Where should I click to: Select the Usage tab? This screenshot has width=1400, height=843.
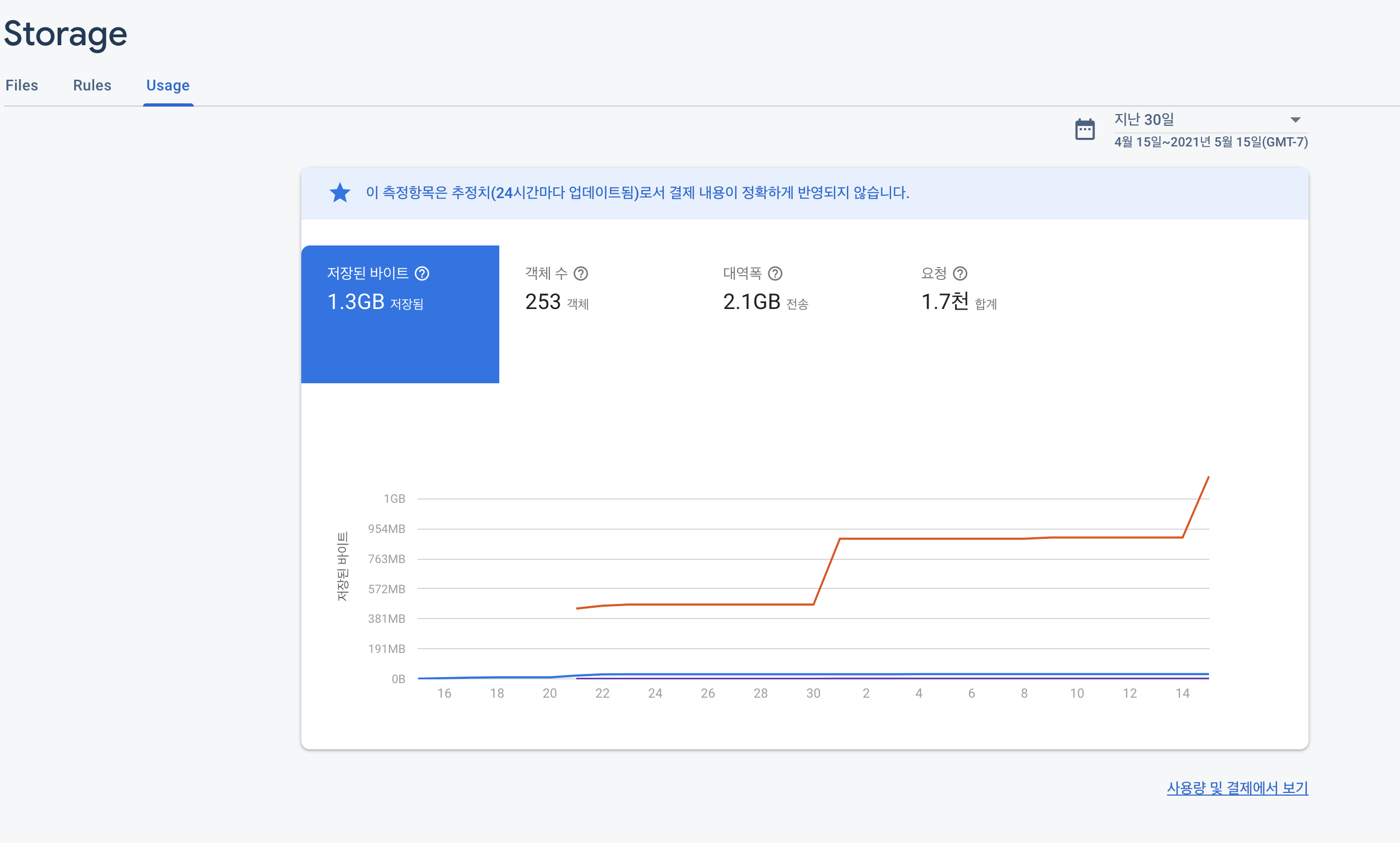coord(167,85)
